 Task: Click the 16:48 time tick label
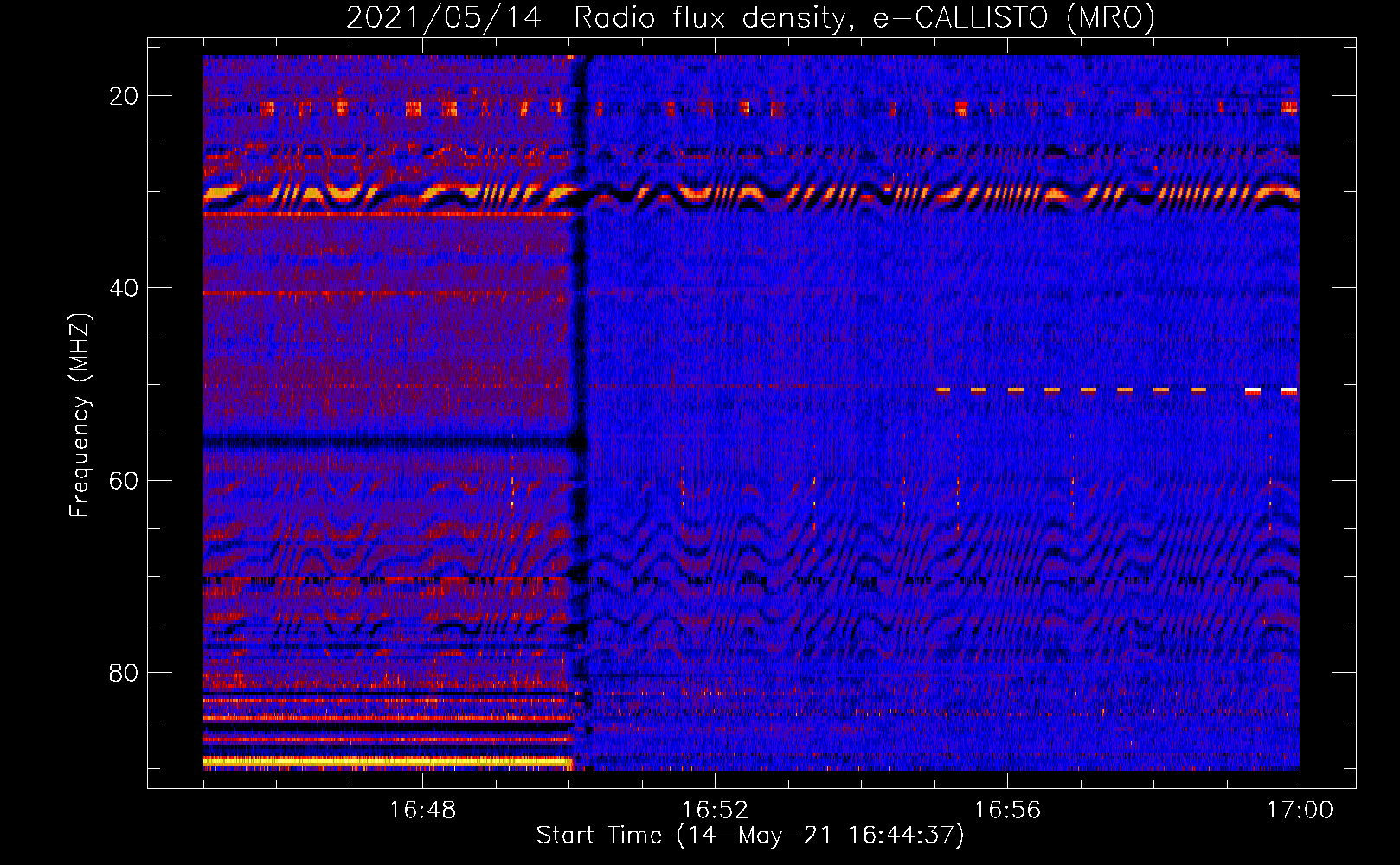[x=422, y=810]
